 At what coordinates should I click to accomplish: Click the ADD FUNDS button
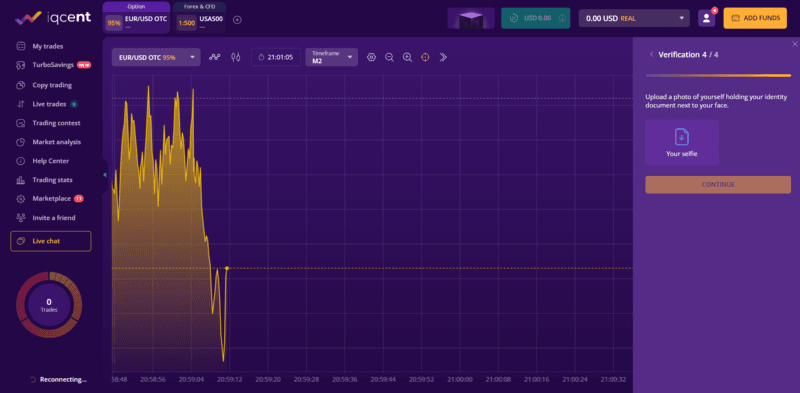tap(755, 18)
